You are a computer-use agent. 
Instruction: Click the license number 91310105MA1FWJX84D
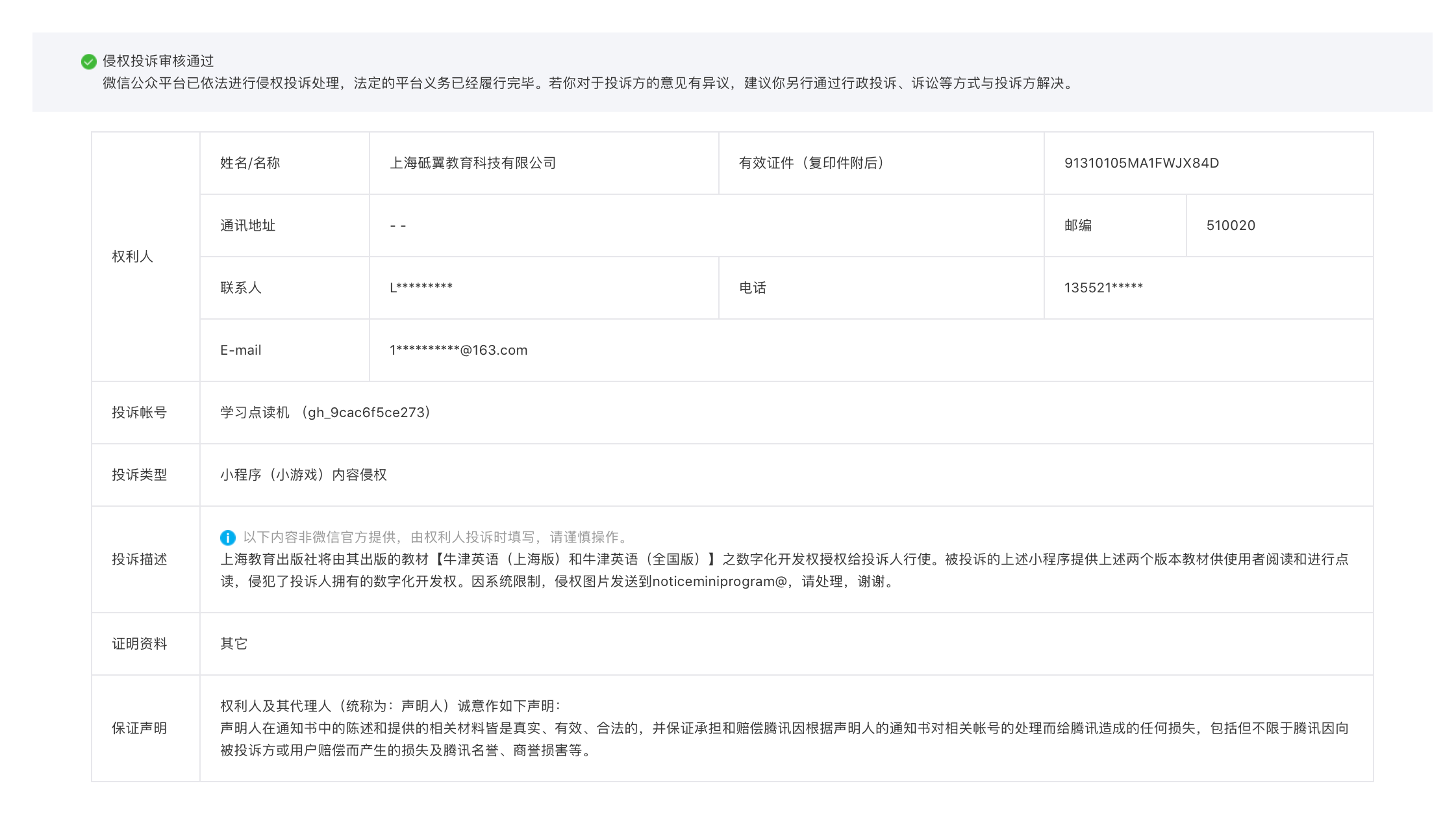[1141, 163]
